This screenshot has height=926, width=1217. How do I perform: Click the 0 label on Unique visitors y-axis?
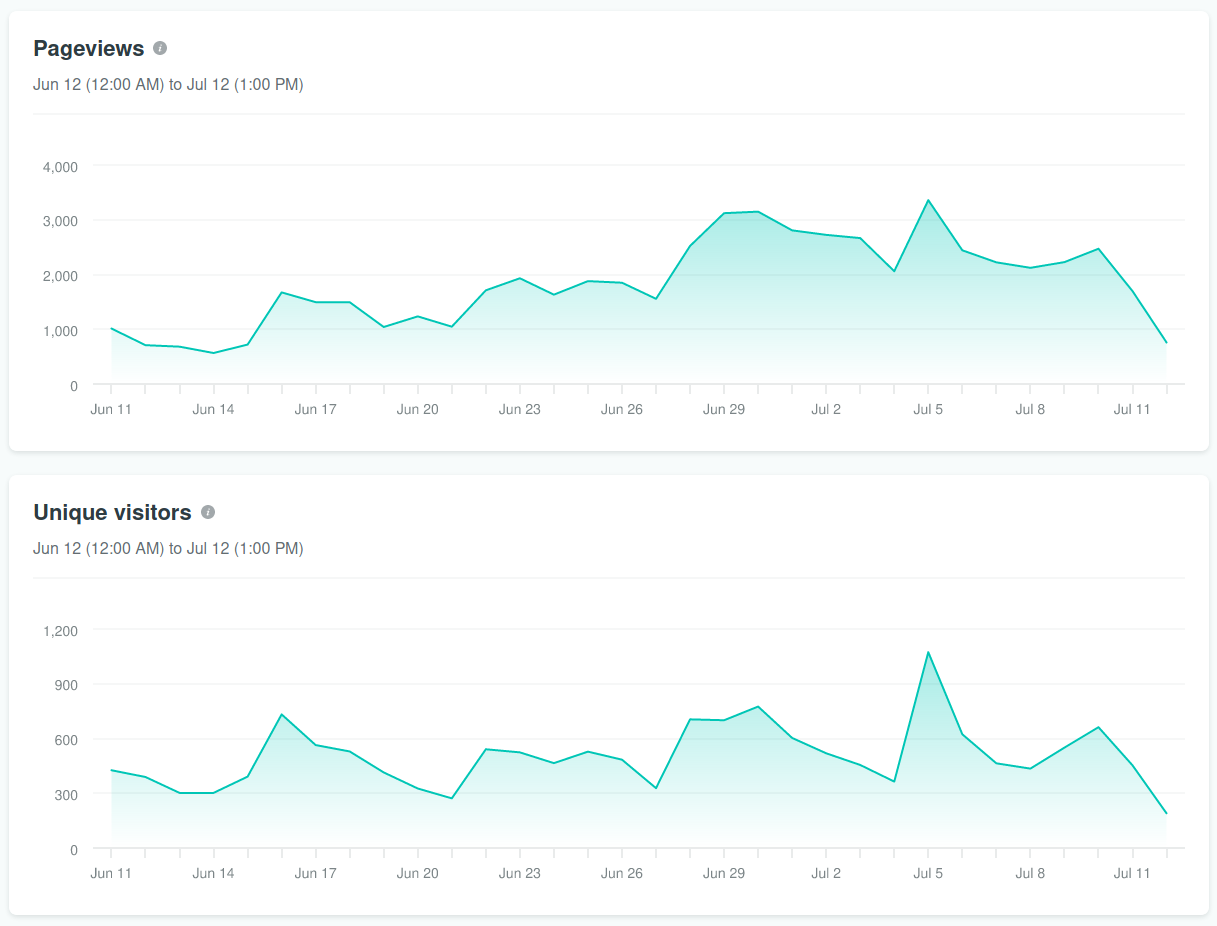point(74,850)
